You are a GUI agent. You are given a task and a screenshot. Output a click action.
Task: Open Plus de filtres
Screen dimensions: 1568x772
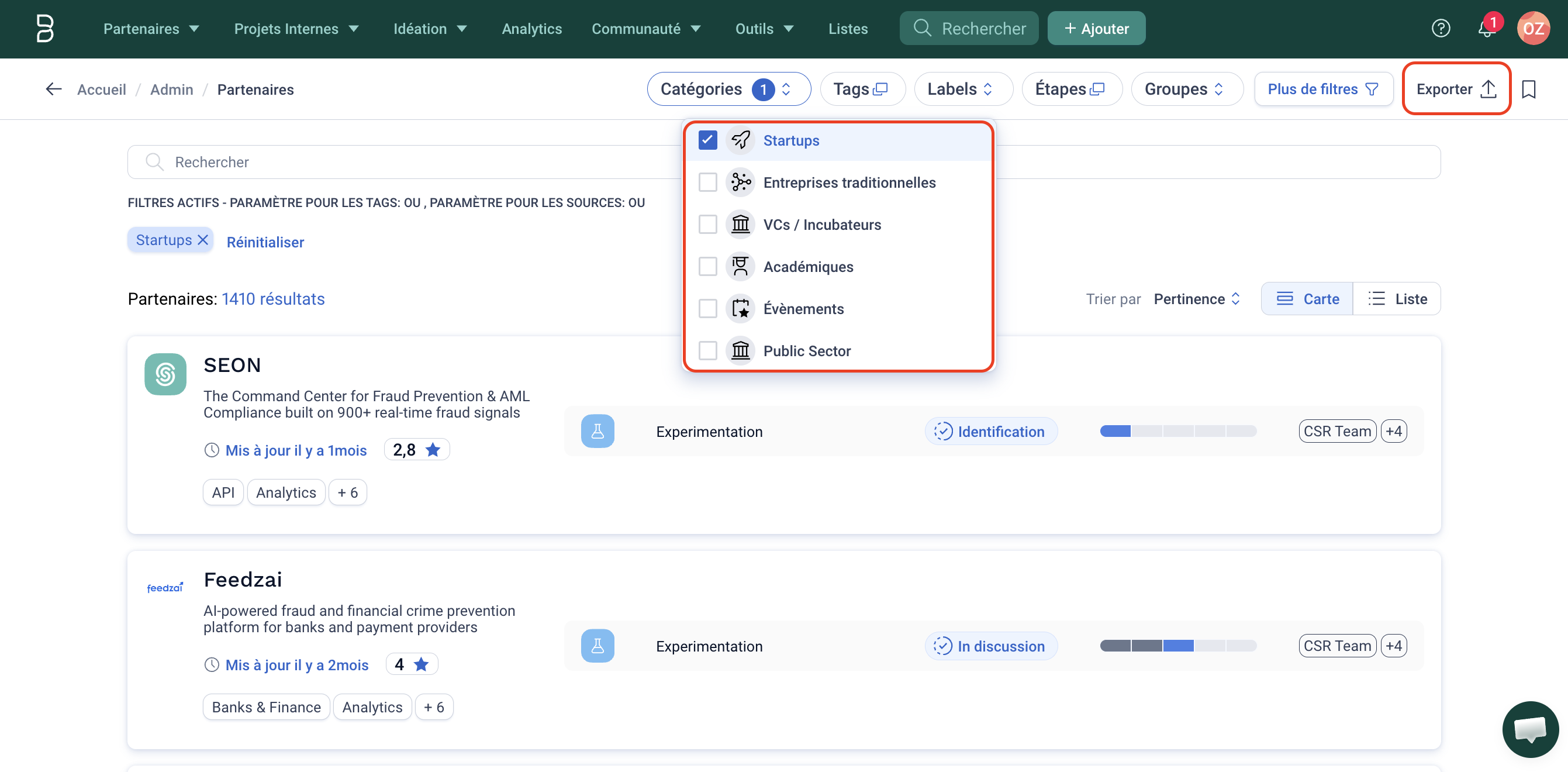pos(1322,89)
